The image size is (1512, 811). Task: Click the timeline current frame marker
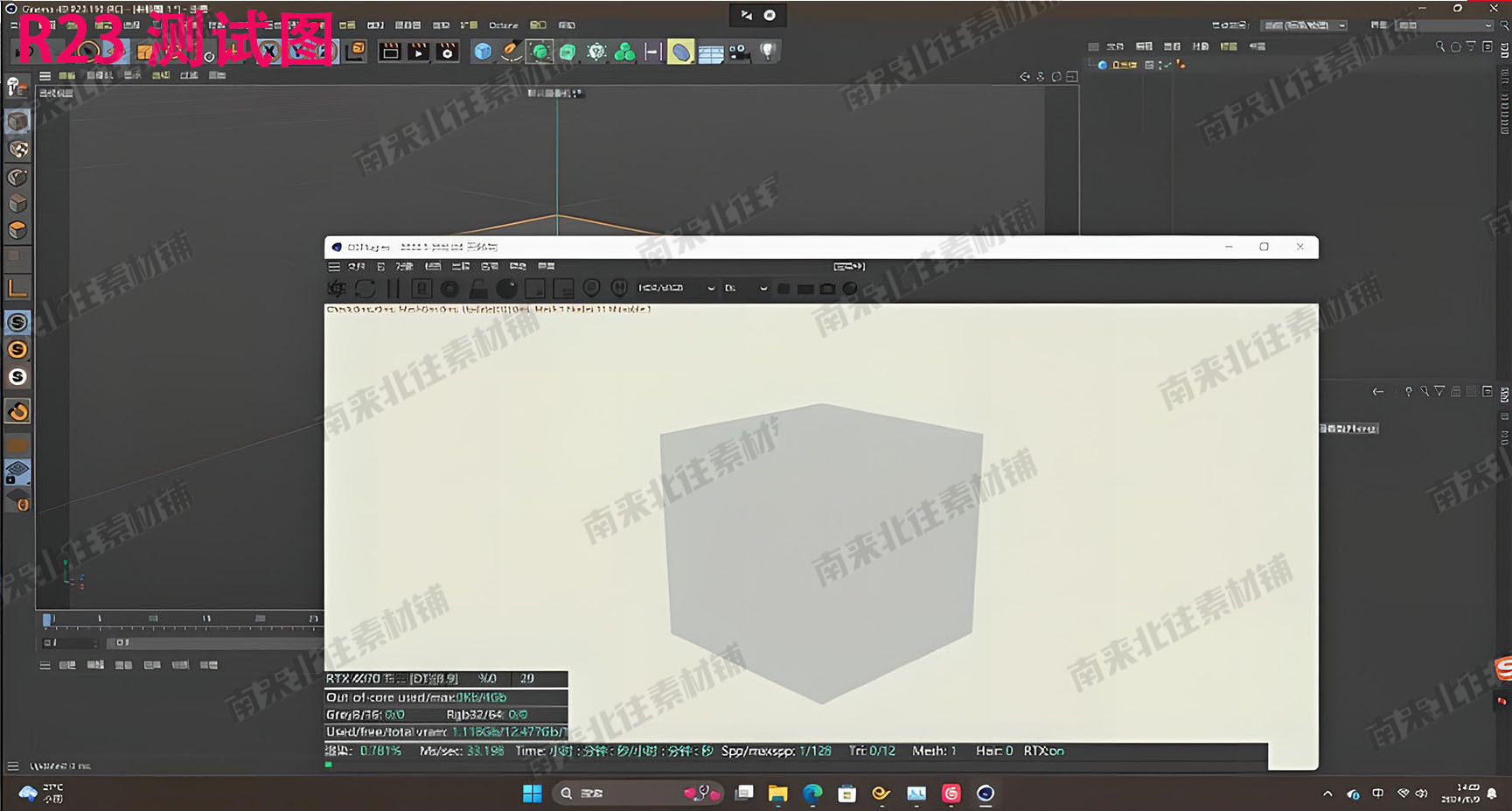pos(48,619)
